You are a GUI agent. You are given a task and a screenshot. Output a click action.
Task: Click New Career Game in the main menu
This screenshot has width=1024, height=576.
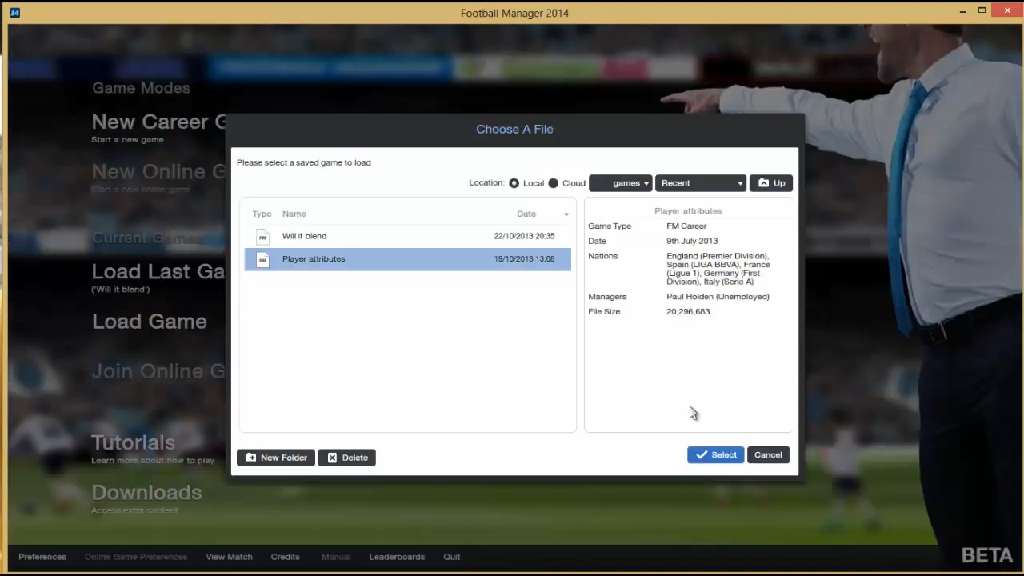pos(159,122)
